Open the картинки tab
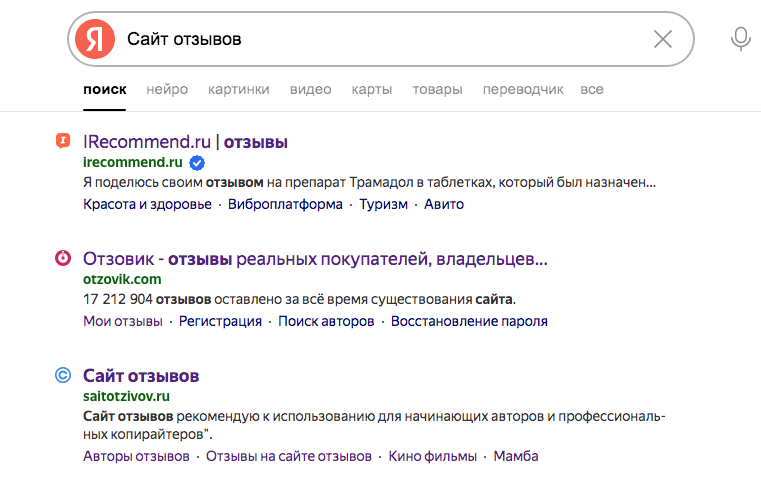The height and width of the screenshot is (496, 761). point(239,89)
